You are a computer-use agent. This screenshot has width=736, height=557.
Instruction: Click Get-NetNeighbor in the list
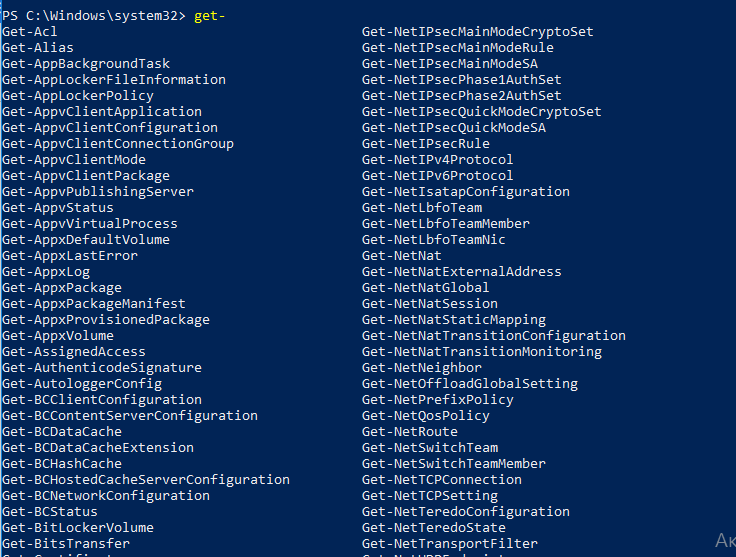pos(422,368)
